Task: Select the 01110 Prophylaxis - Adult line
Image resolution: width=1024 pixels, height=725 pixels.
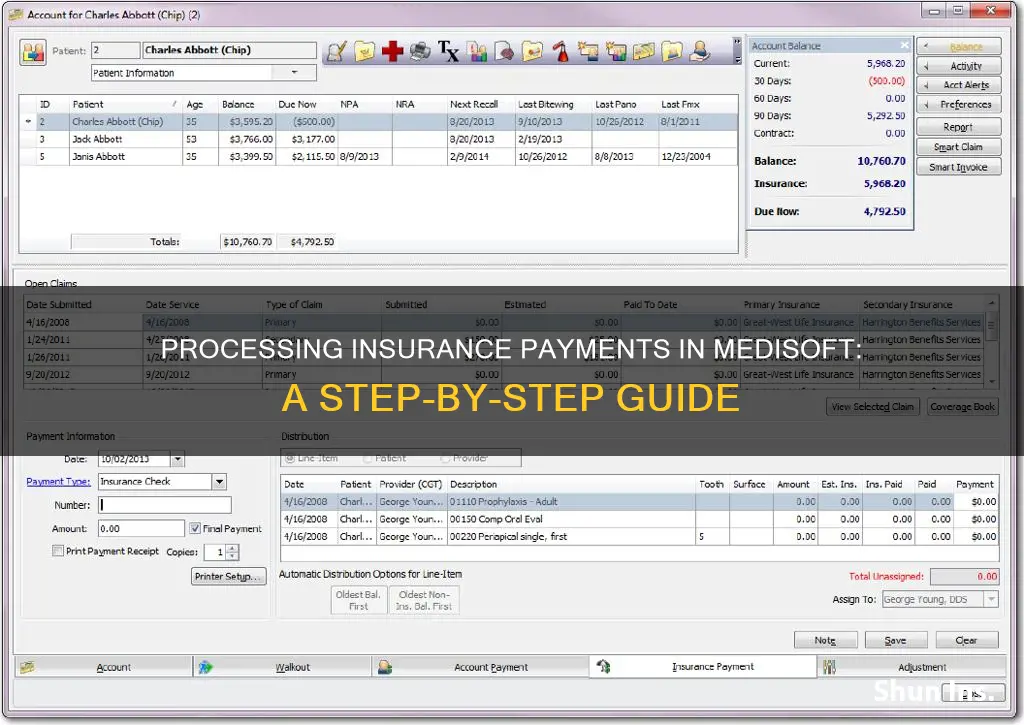Action: point(639,502)
